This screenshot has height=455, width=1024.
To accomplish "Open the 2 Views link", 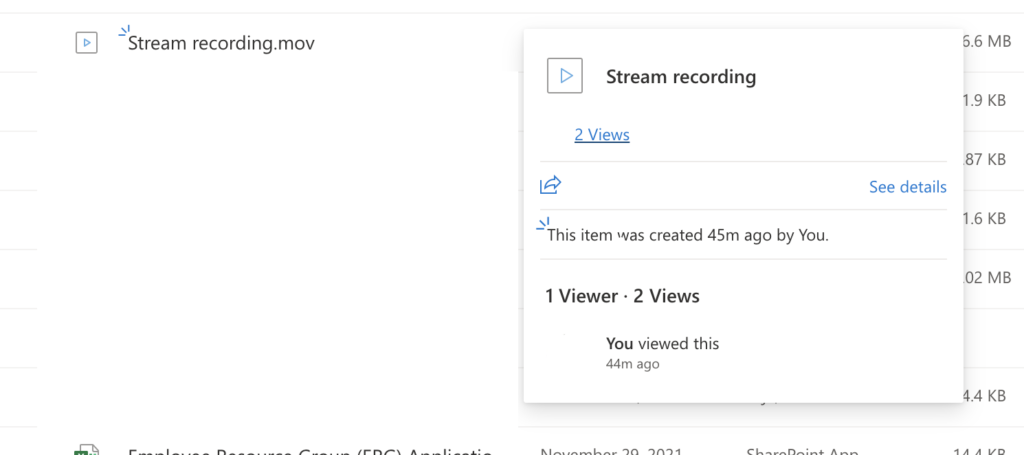I will click(602, 134).
